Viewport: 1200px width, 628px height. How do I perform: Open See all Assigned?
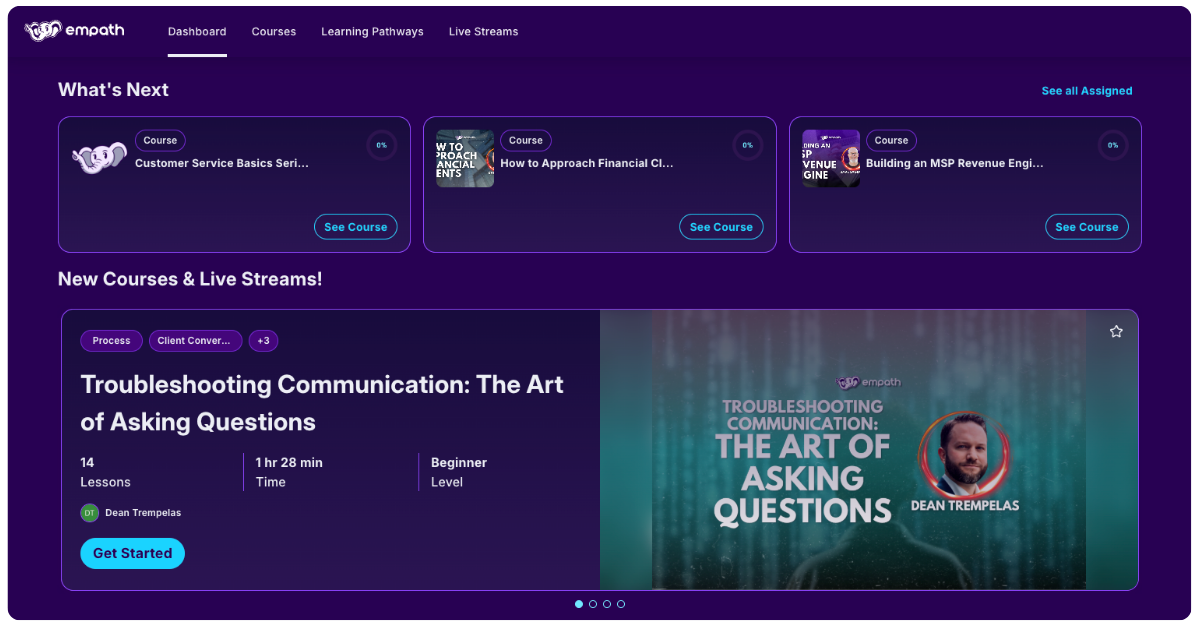click(1087, 90)
